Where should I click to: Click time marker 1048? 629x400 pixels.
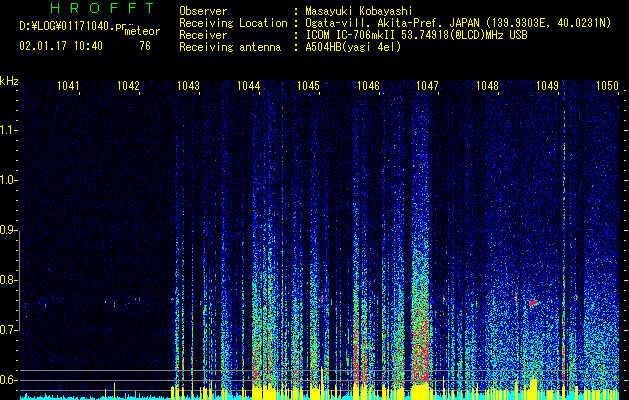pyautogui.click(x=487, y=85)
